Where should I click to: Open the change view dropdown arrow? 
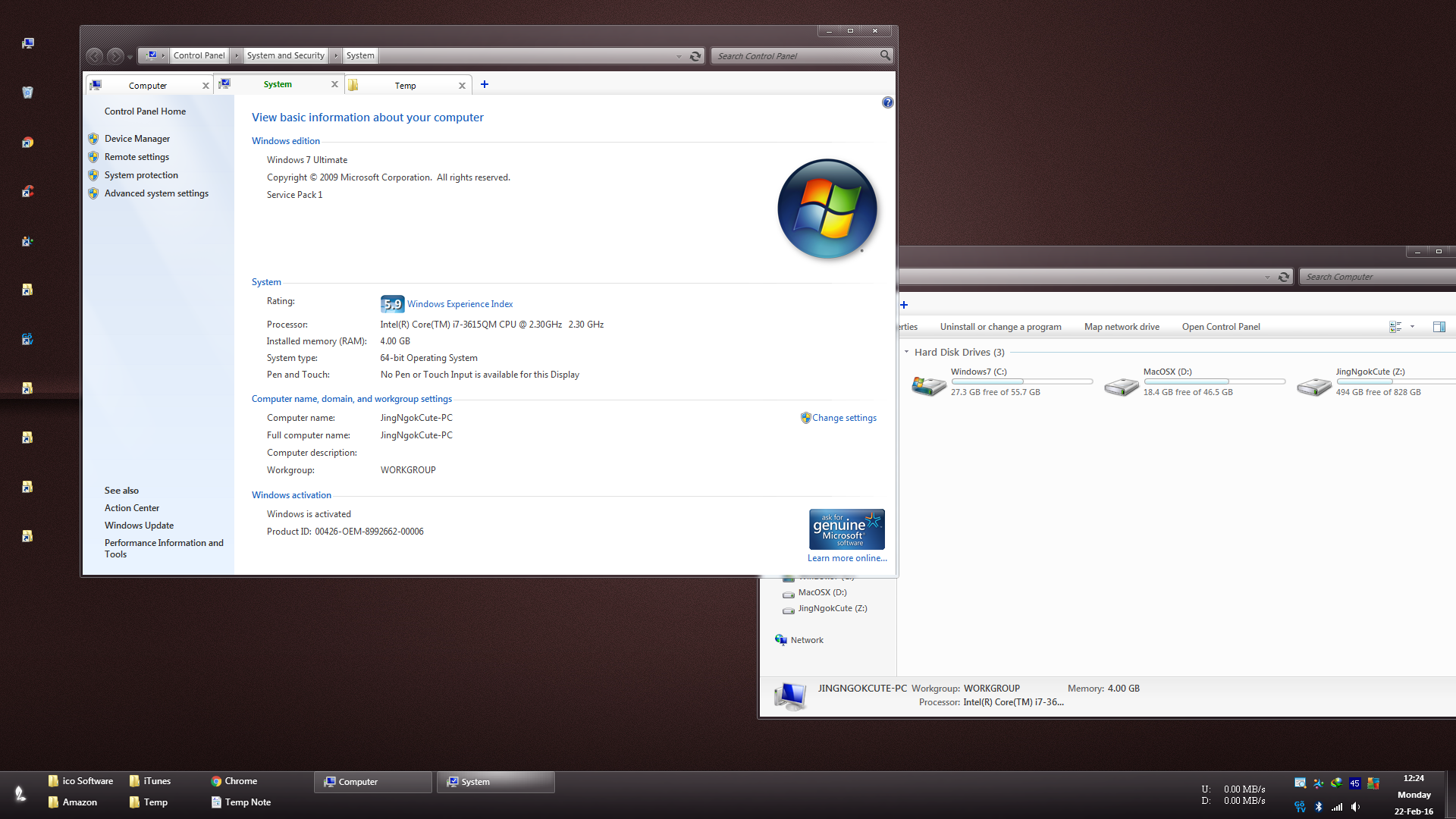1412,327
